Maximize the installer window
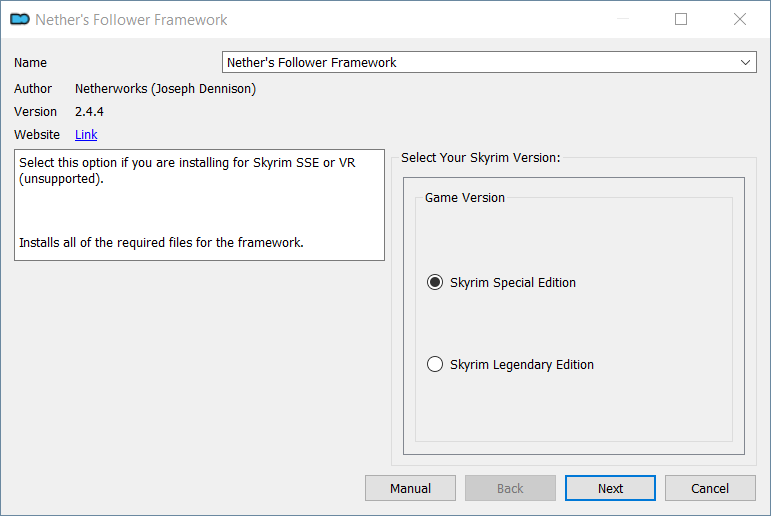Viewport: 771px width, 516px height. pos(681,19)
